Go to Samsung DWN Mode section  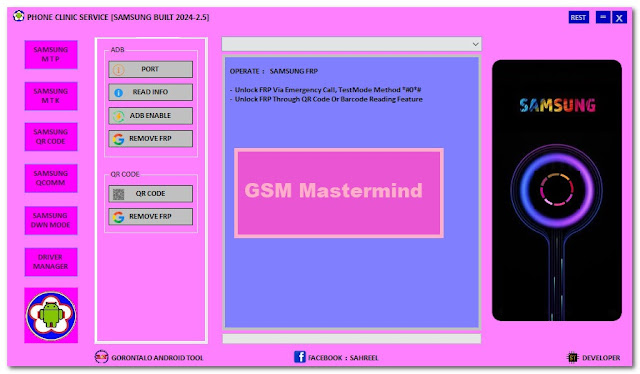click(x=51, y=220)
